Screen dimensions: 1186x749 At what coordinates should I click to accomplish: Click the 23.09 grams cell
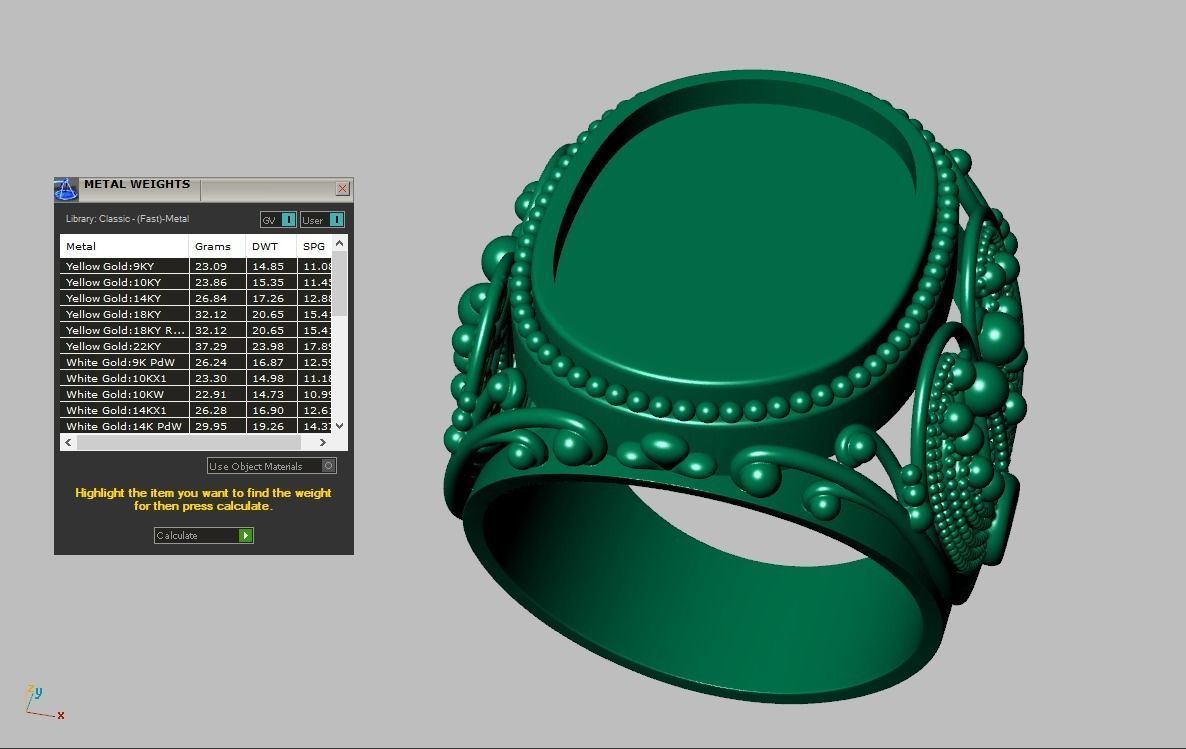pyautogui.click(x=217, y=266)
